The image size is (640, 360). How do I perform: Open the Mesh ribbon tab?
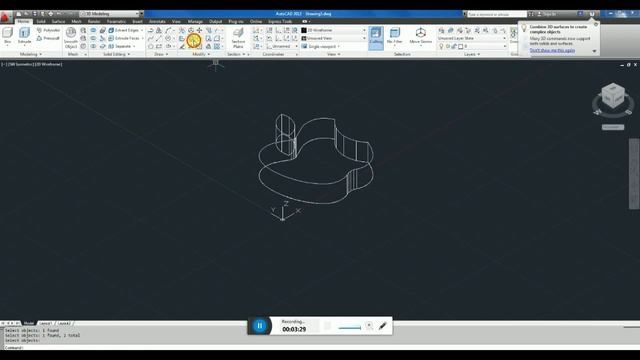(76, 21)
